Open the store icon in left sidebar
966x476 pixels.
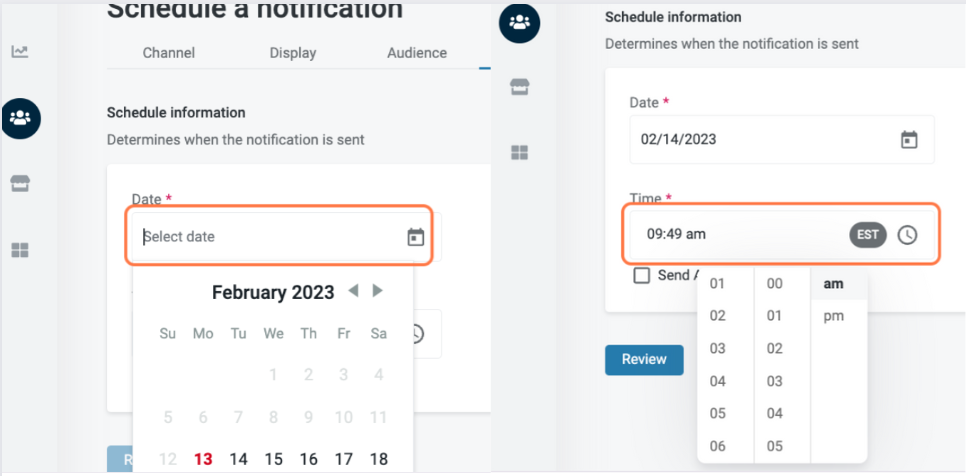pyautogui.click(x=20, y=184)
